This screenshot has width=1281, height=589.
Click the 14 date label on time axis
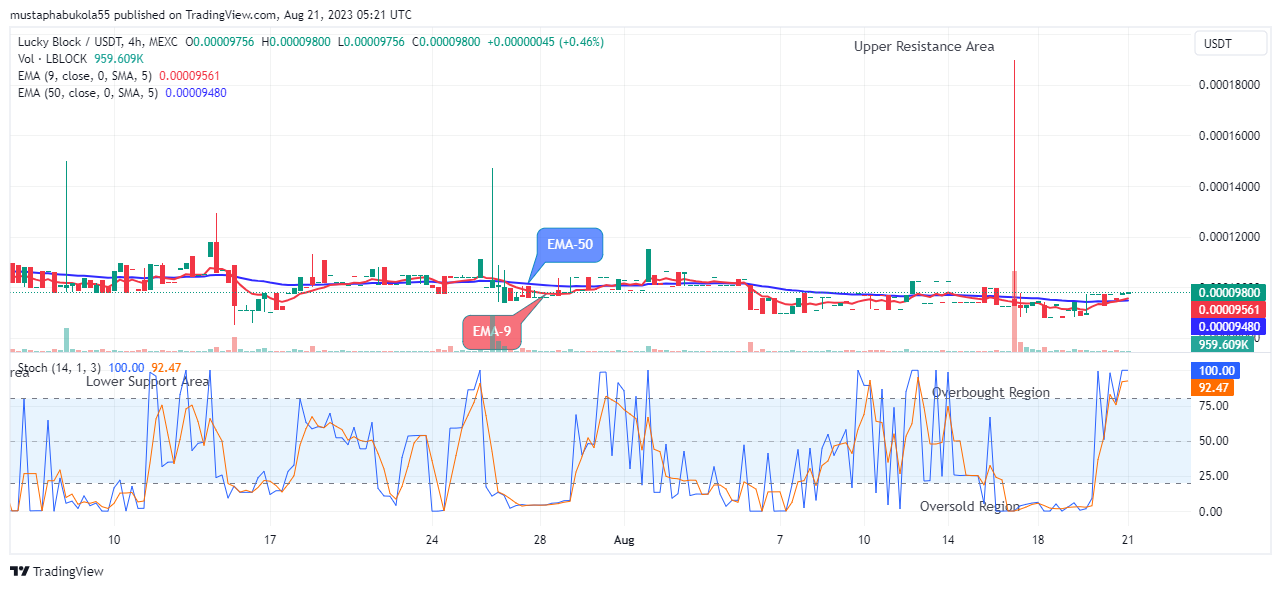[948, 540]
